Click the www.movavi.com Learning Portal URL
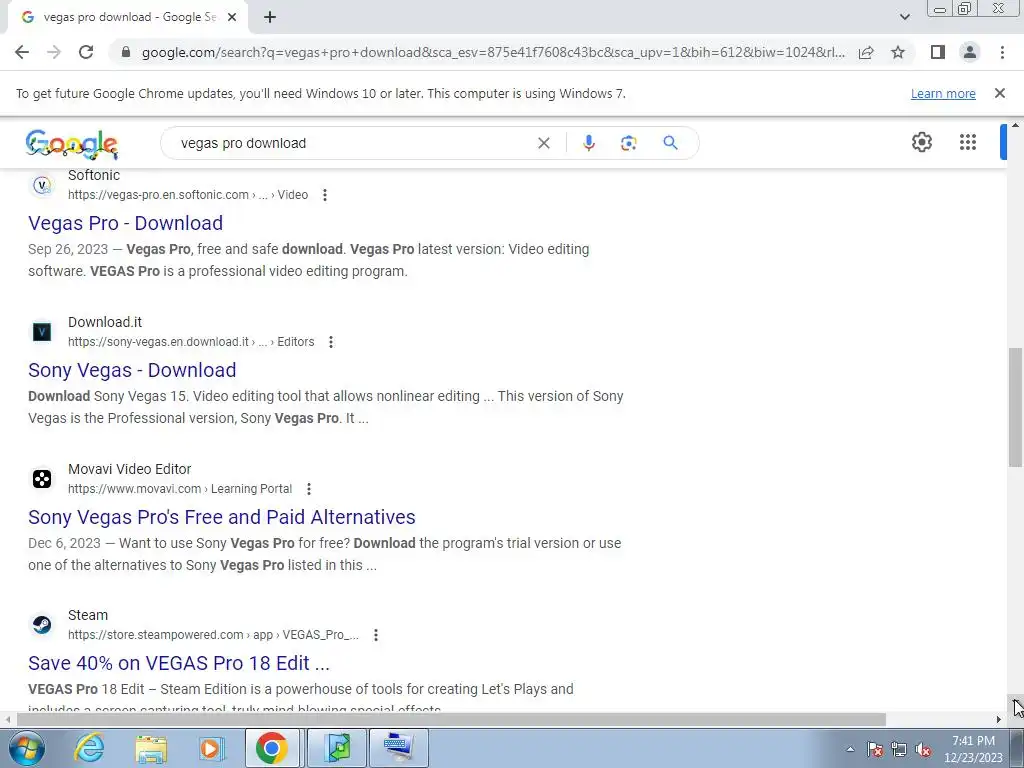Image resolution: width=1024 pixels, height=768 pixels. click(180, 488)
